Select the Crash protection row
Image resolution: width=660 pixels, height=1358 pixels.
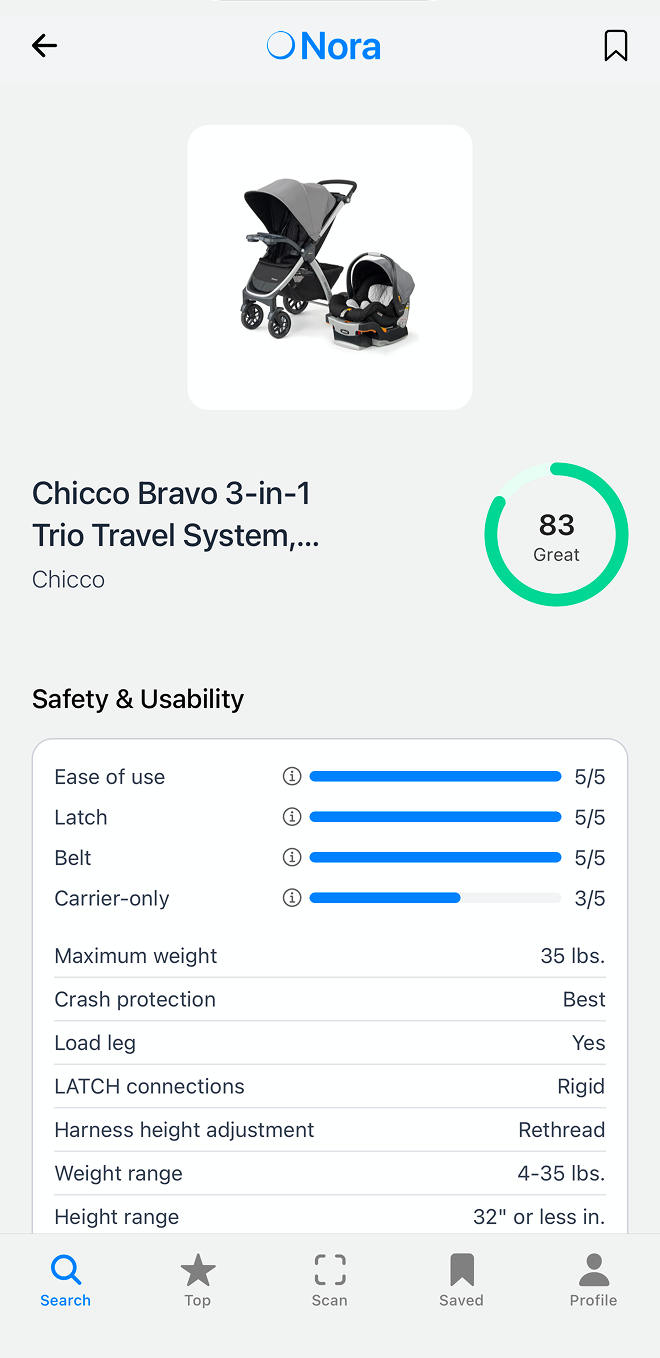click(x=330, y=999)
